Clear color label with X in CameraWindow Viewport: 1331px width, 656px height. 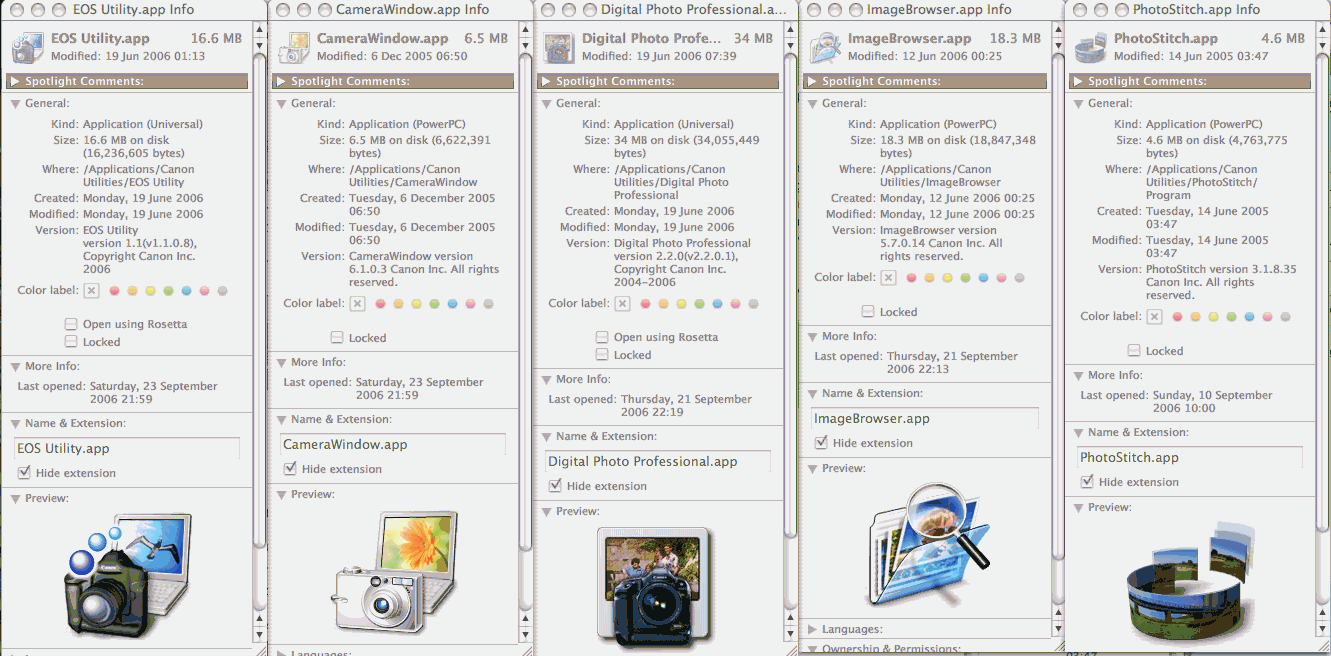pos(357,304)
